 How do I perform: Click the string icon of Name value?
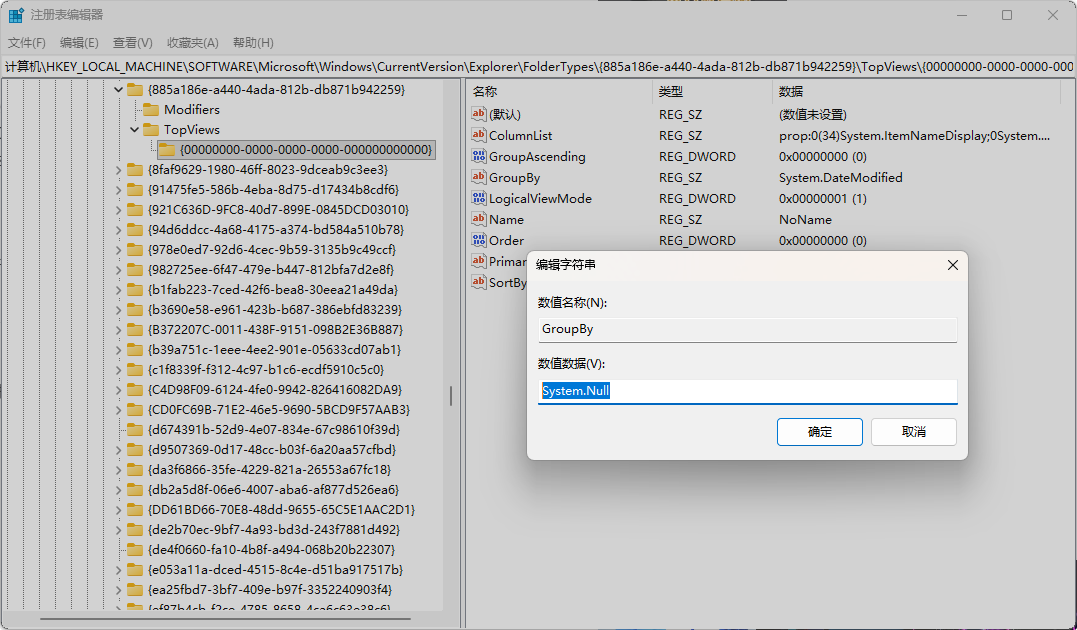(479, 219)
